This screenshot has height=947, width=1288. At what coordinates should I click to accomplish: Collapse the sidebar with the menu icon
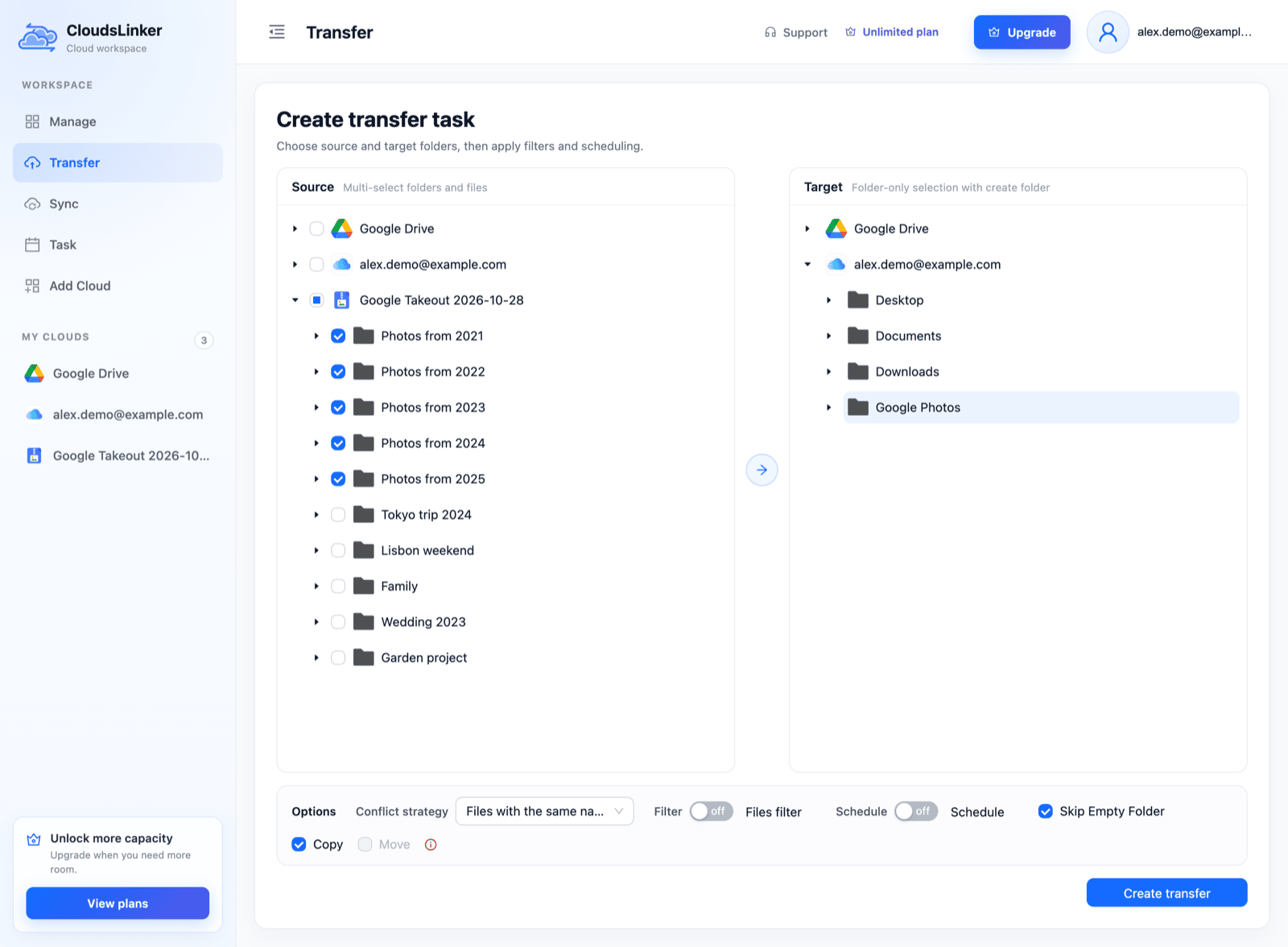click(x=277, y=32)
